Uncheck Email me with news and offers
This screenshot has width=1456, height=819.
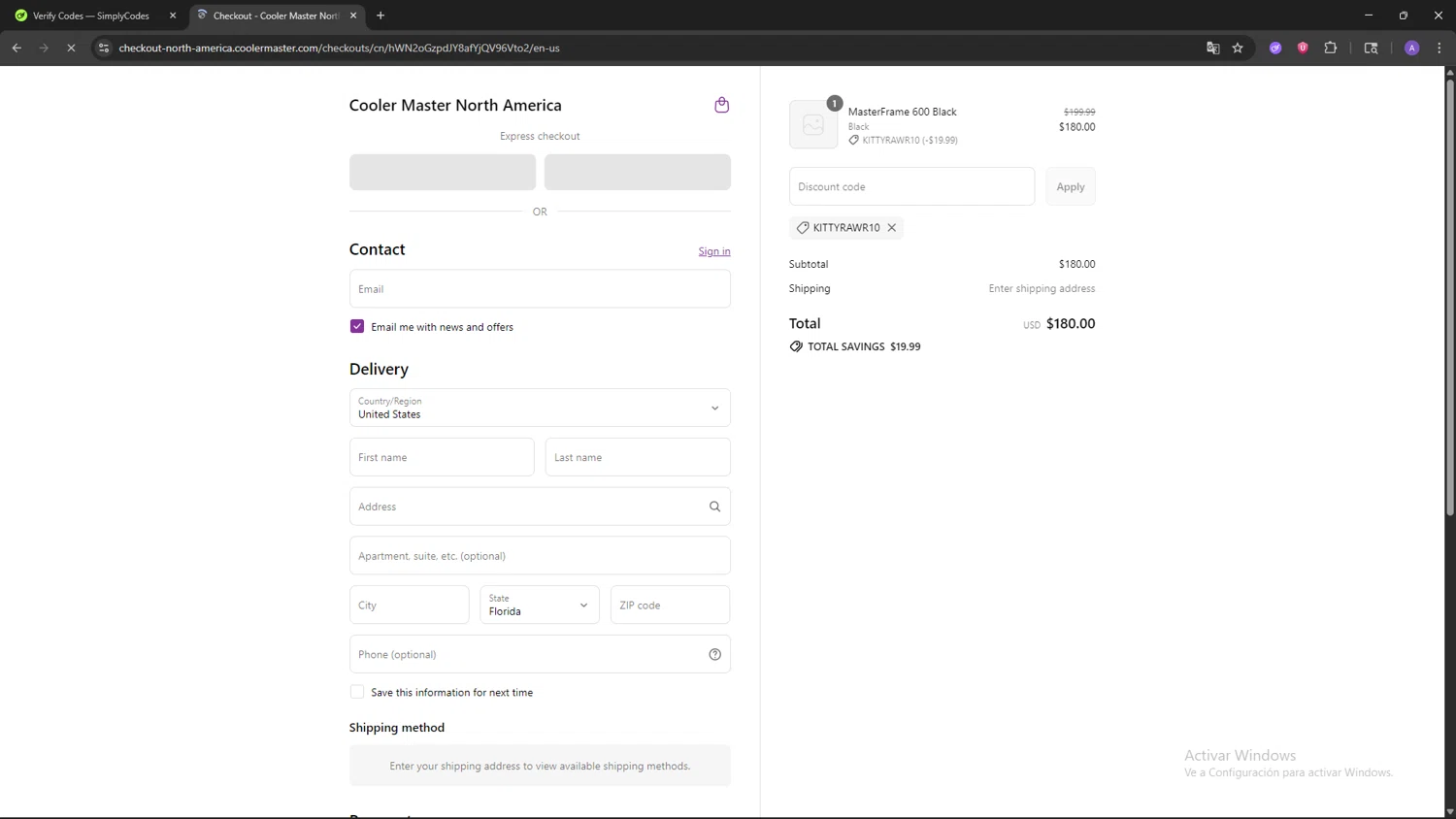point(357,326)
